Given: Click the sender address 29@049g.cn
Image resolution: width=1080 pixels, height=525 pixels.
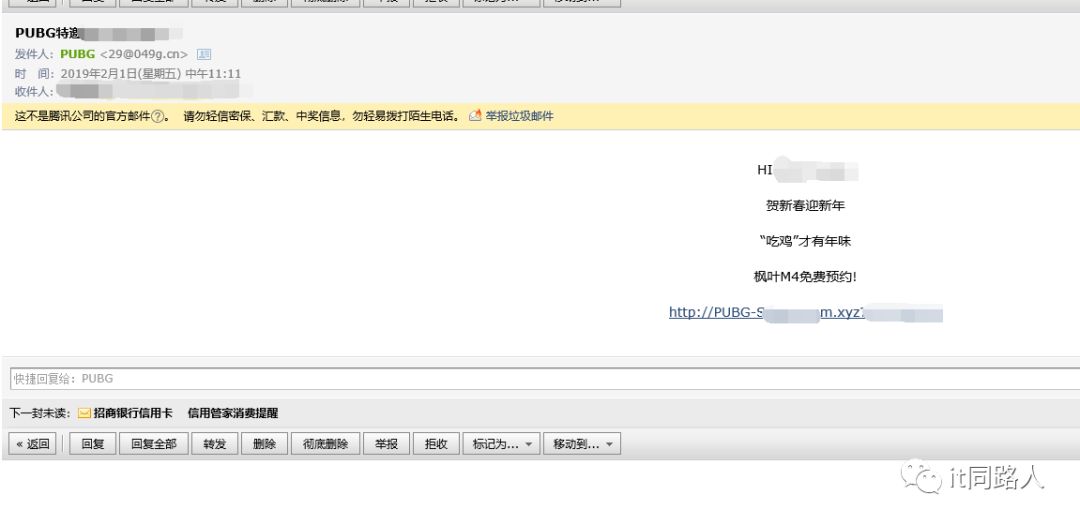Looking at the screenshot, I should [144, 54].
